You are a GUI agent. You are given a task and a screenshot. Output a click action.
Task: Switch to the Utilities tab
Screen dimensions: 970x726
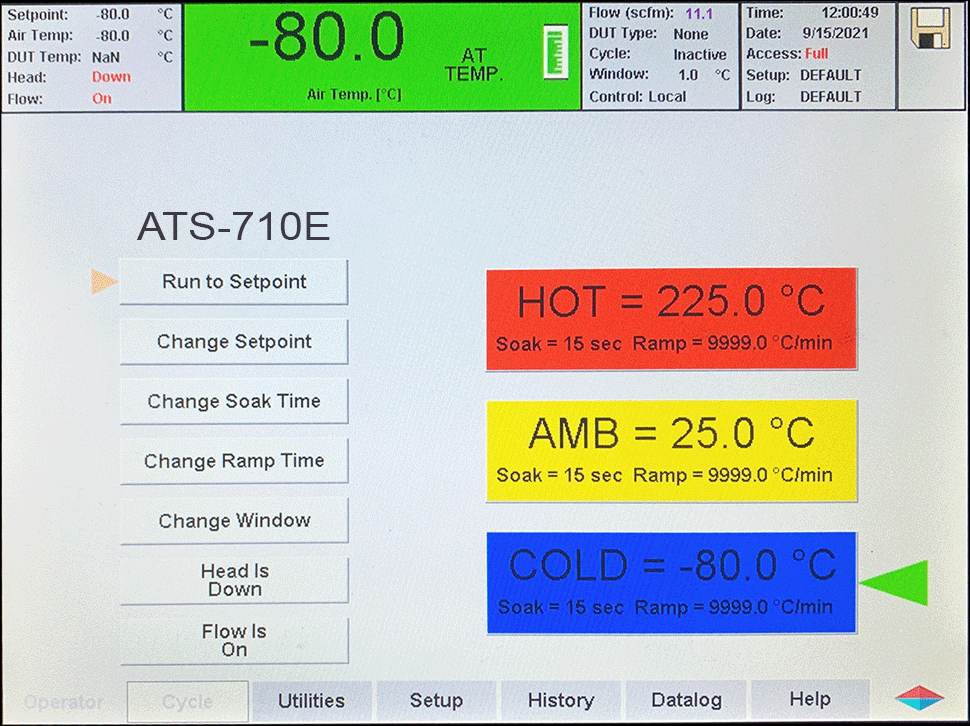(x=312, y=700)
